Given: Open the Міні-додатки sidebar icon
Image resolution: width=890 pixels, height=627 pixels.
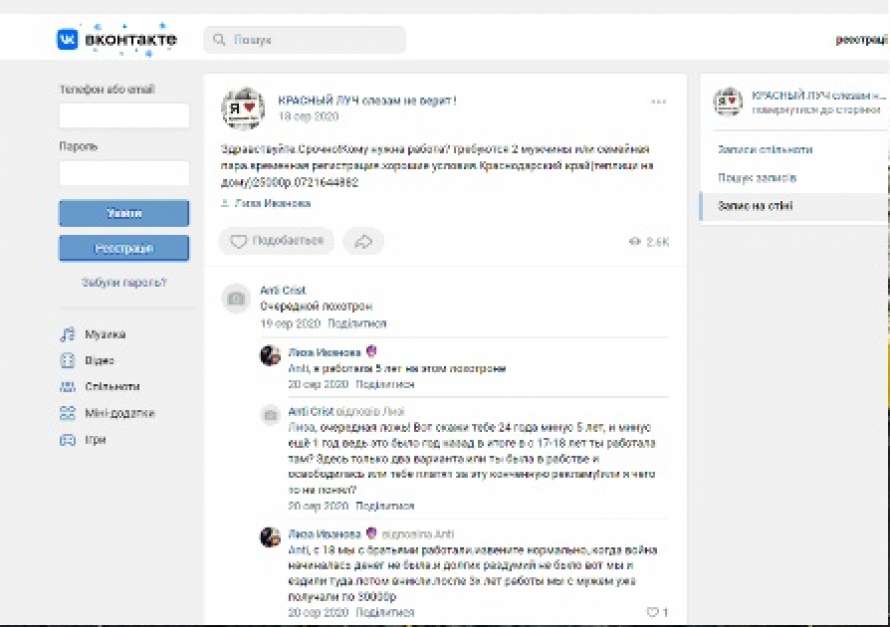Looking at the screenshot, I should (x=68, y=413).
